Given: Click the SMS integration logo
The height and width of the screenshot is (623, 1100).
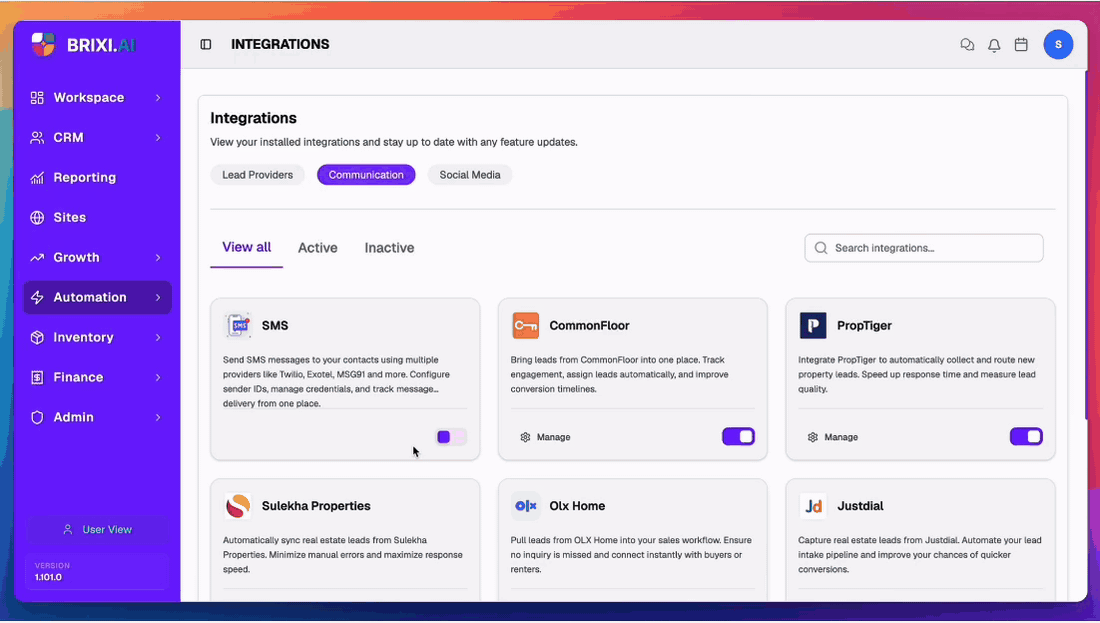Looking at the screenshot, I should point(238,326).
